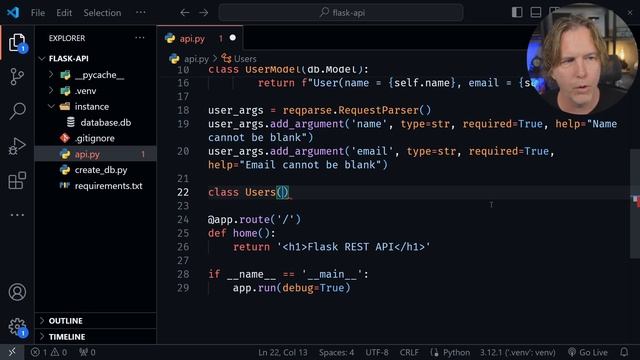
Task: Toggle the primary side bar layout icon
Action: [517, 12]
